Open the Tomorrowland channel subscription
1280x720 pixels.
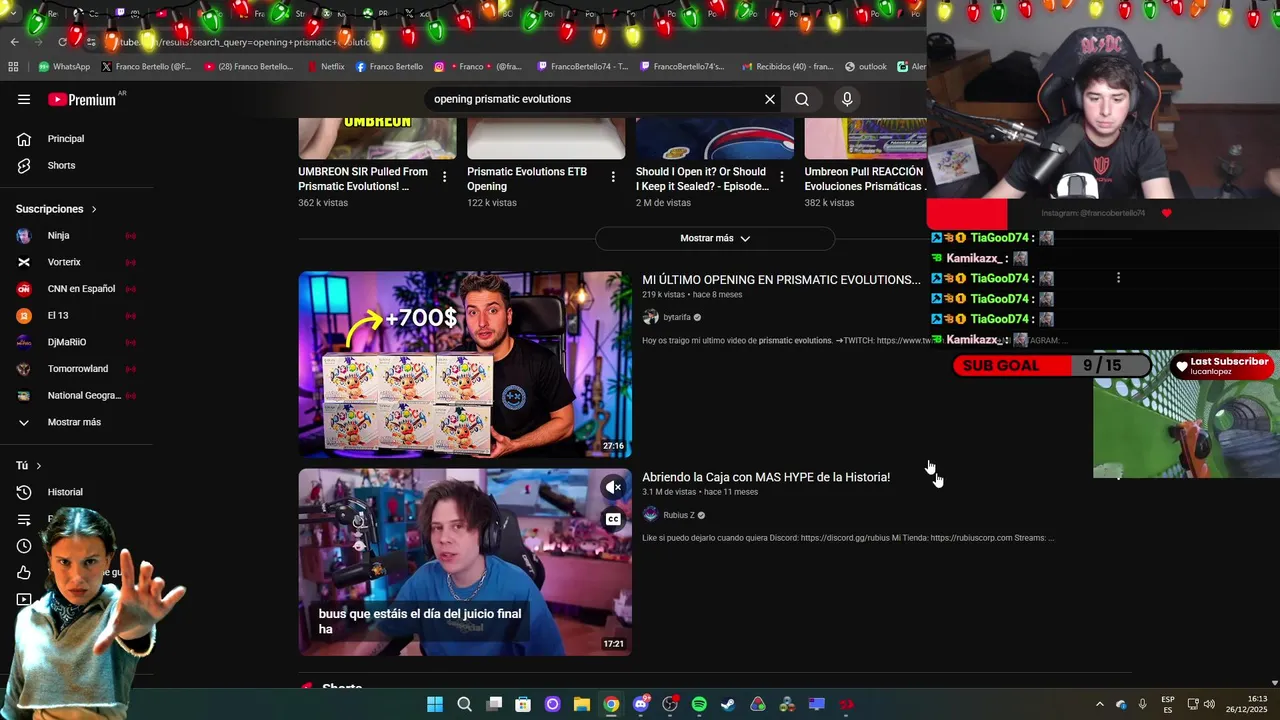click(x=76, y=369)
